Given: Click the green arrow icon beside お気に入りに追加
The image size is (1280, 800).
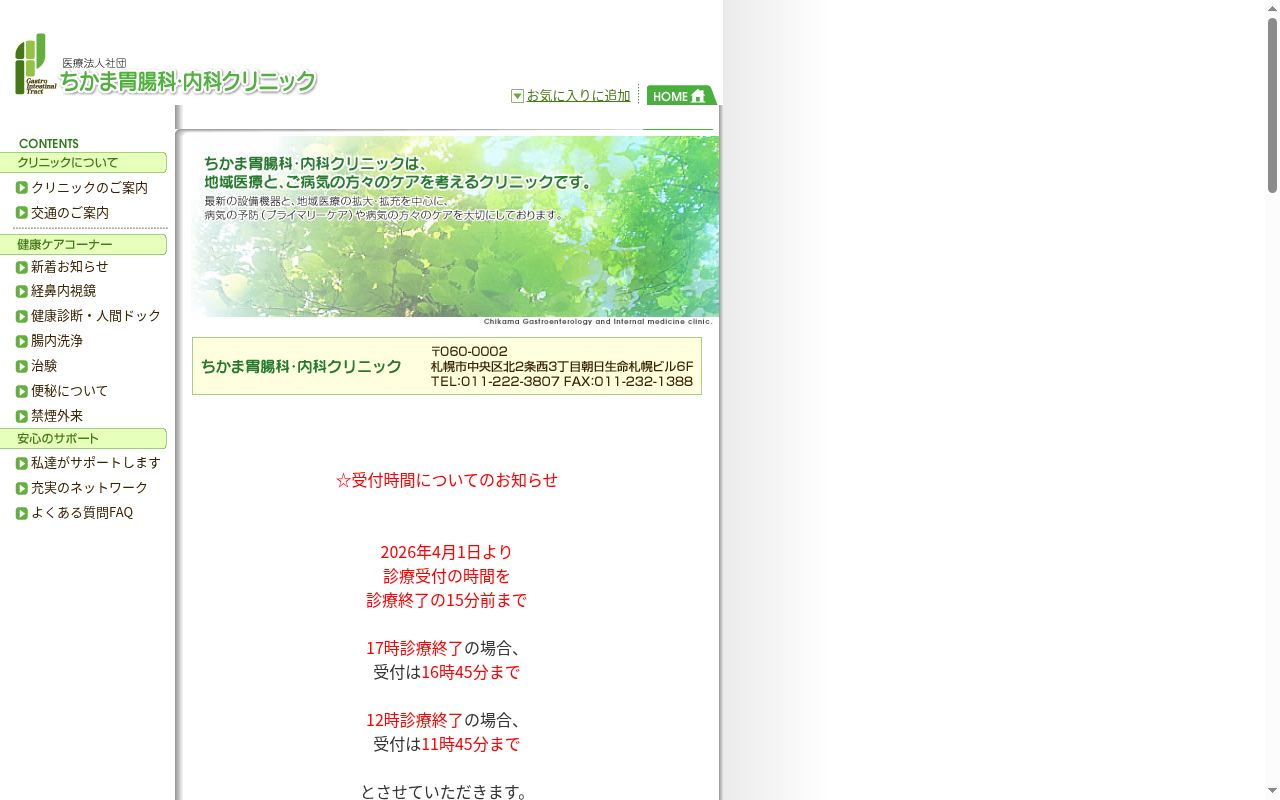Looking at the screenshot, I should pos(517,96).
